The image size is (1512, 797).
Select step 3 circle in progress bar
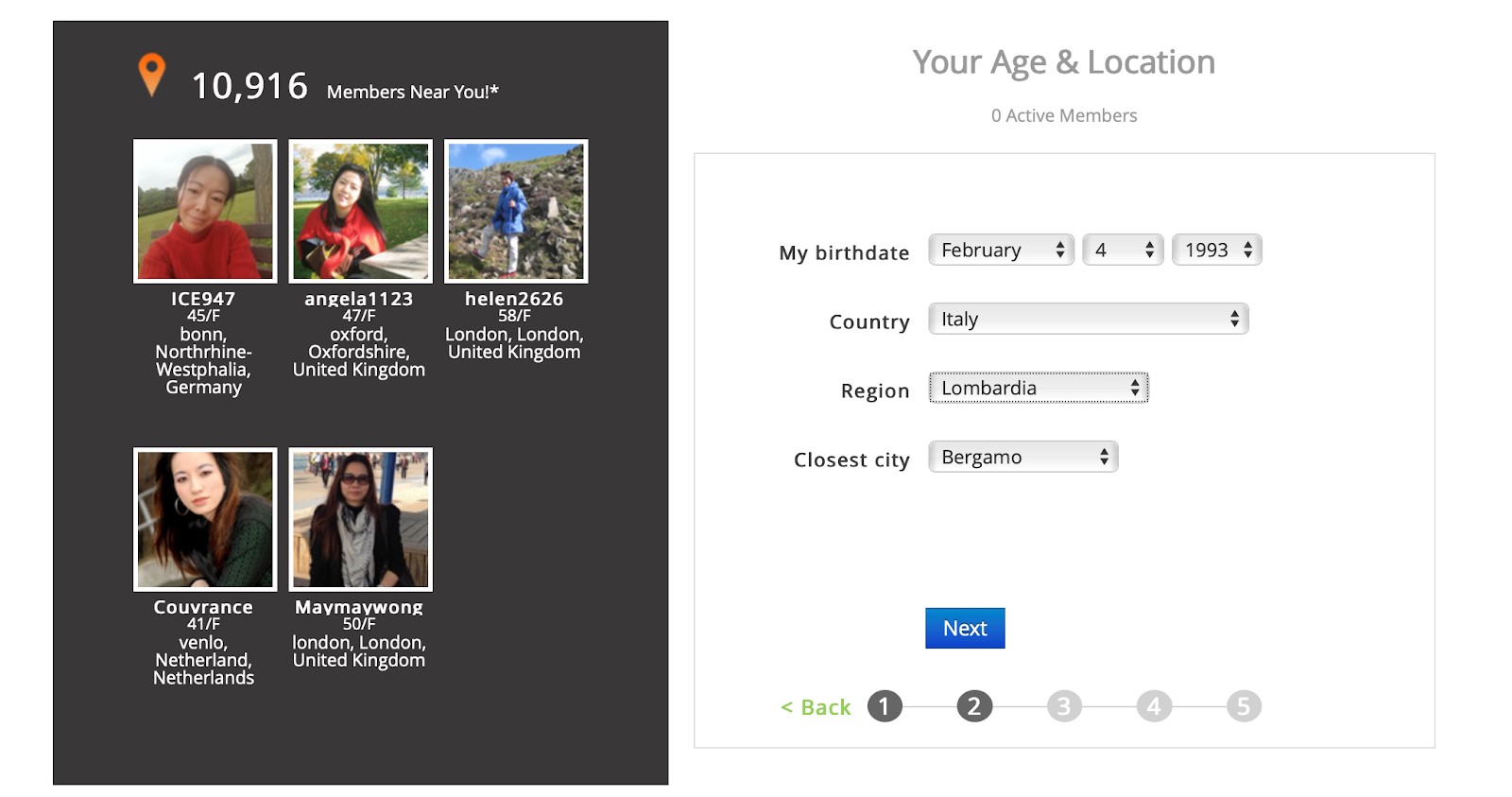click(x=1064, y=706)
